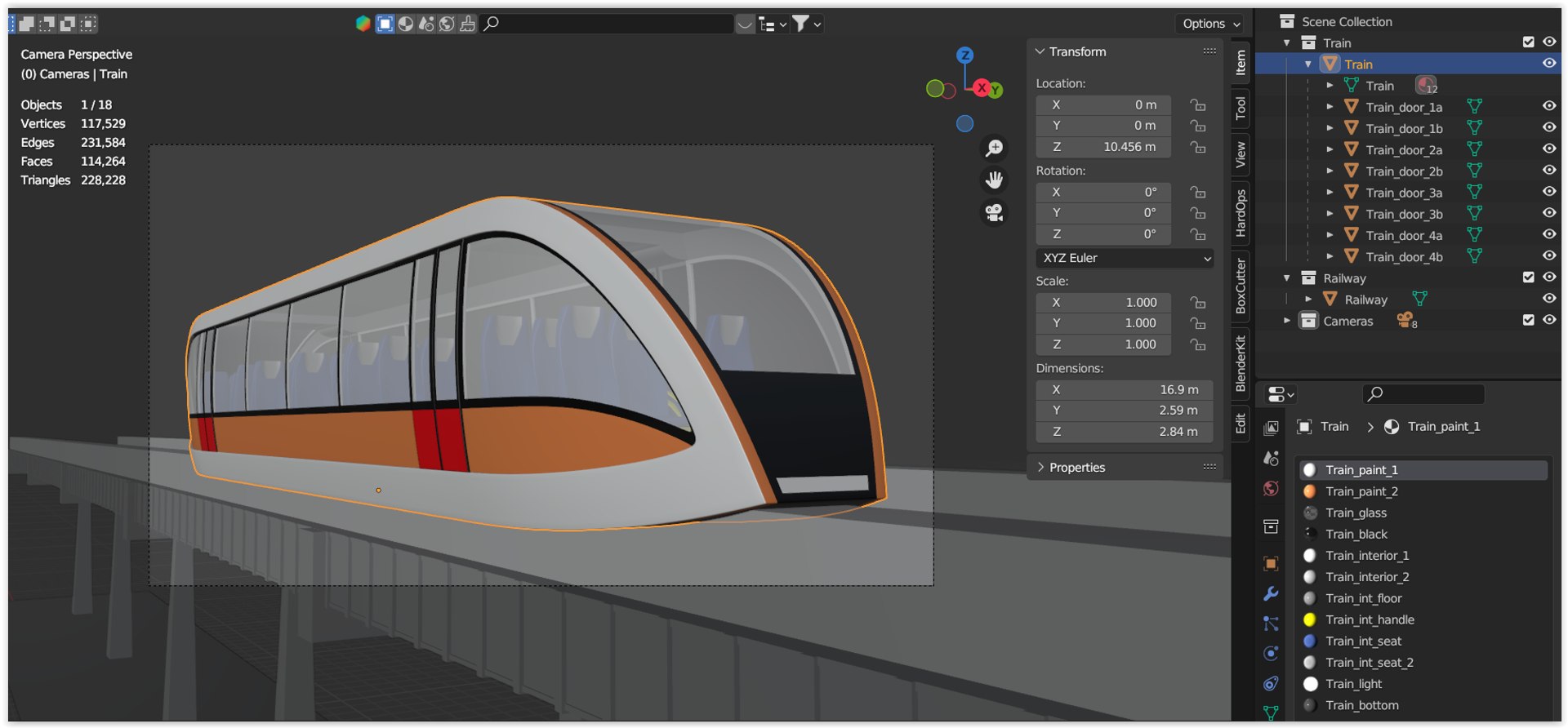The height and width of the screenshot is (728, 1568).
Task: Open the wrench Modifiers properties tab
Action: pos(1271,593)
